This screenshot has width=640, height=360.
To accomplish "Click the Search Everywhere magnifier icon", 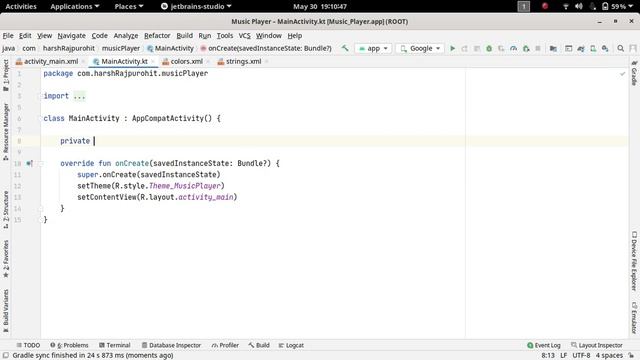I will pos(620,48).
